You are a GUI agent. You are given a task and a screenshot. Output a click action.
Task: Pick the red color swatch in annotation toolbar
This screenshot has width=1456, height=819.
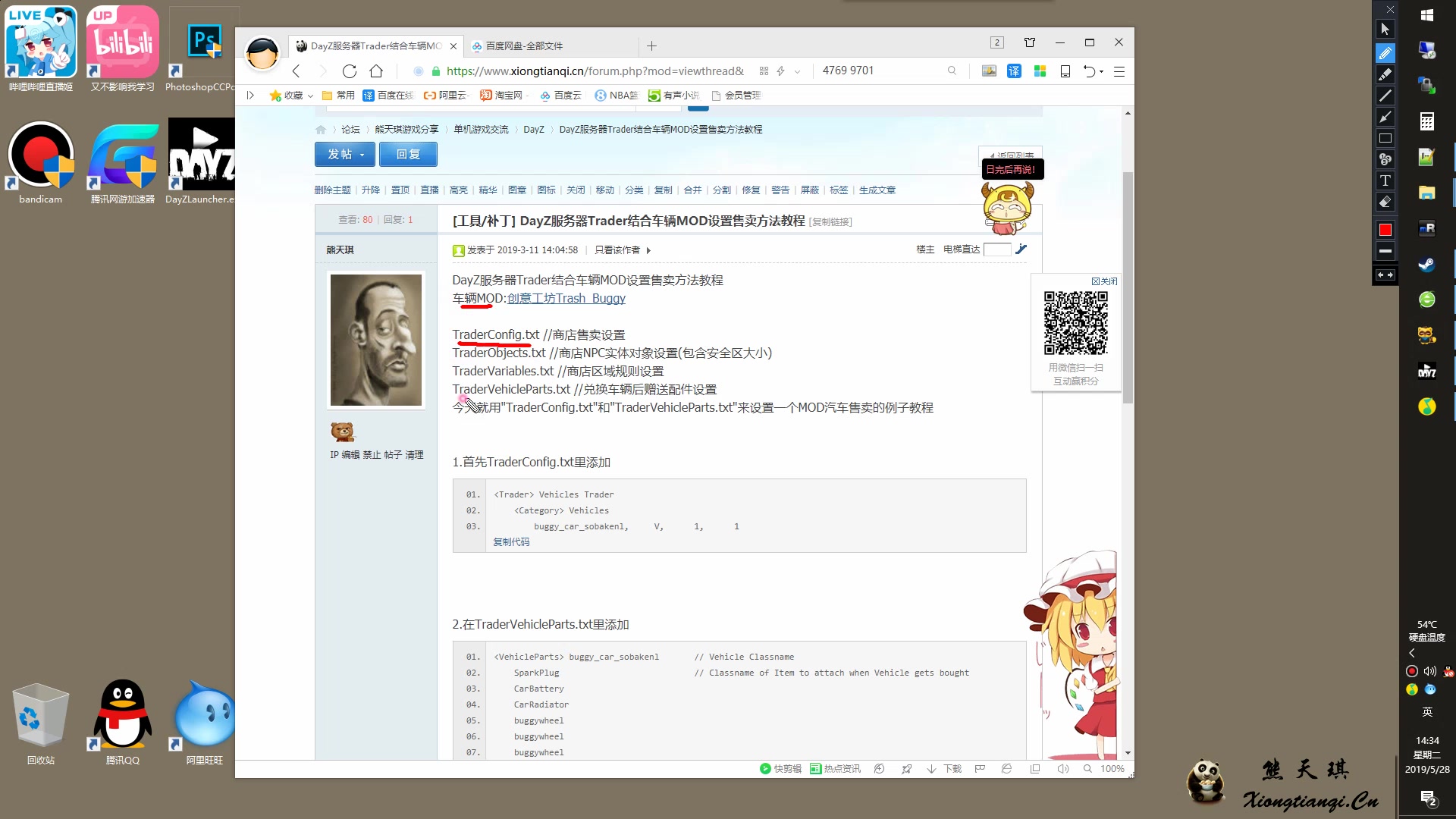(x=1385, y=229)
